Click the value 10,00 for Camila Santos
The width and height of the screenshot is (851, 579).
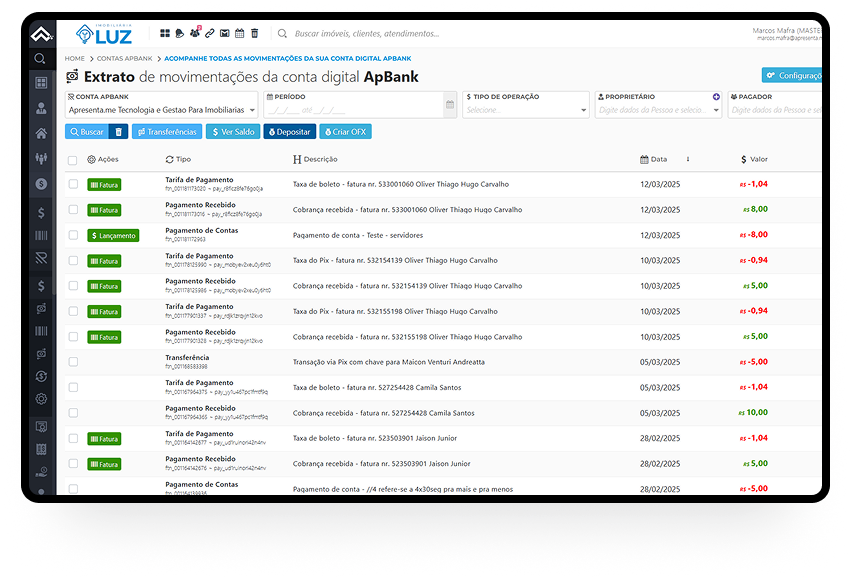753,412
